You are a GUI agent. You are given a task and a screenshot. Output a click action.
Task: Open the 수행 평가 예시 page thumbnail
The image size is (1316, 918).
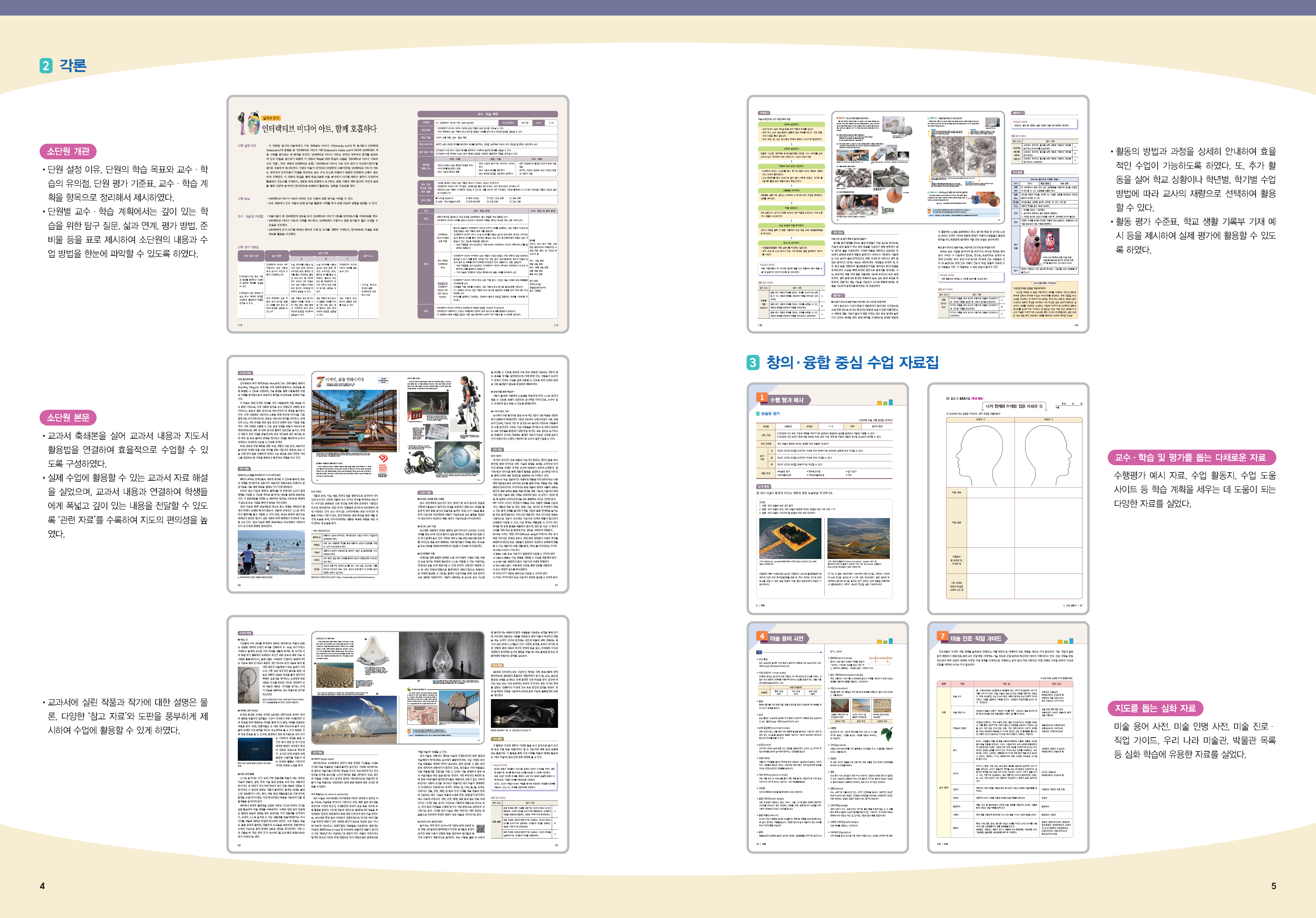(828, 499)
